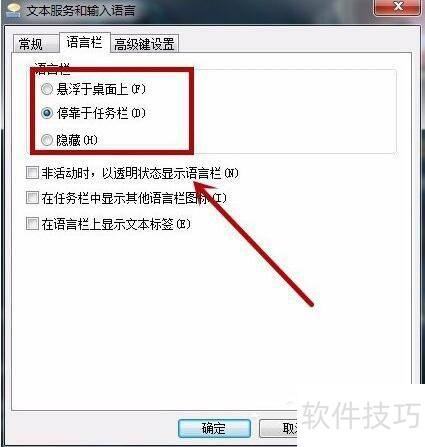Close the 文本服务和输入语言 dialog
This screenshot has height=447, width=425.
(x=397, y=7)
